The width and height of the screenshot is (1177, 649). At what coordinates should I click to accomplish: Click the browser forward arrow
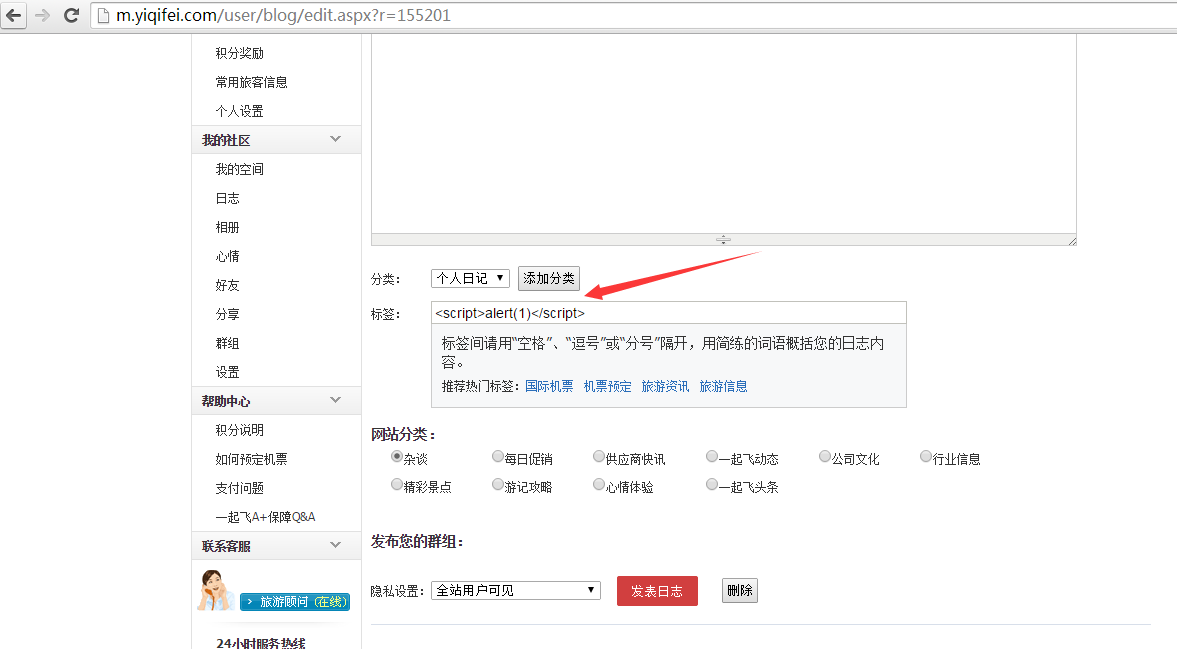point(43,15)
